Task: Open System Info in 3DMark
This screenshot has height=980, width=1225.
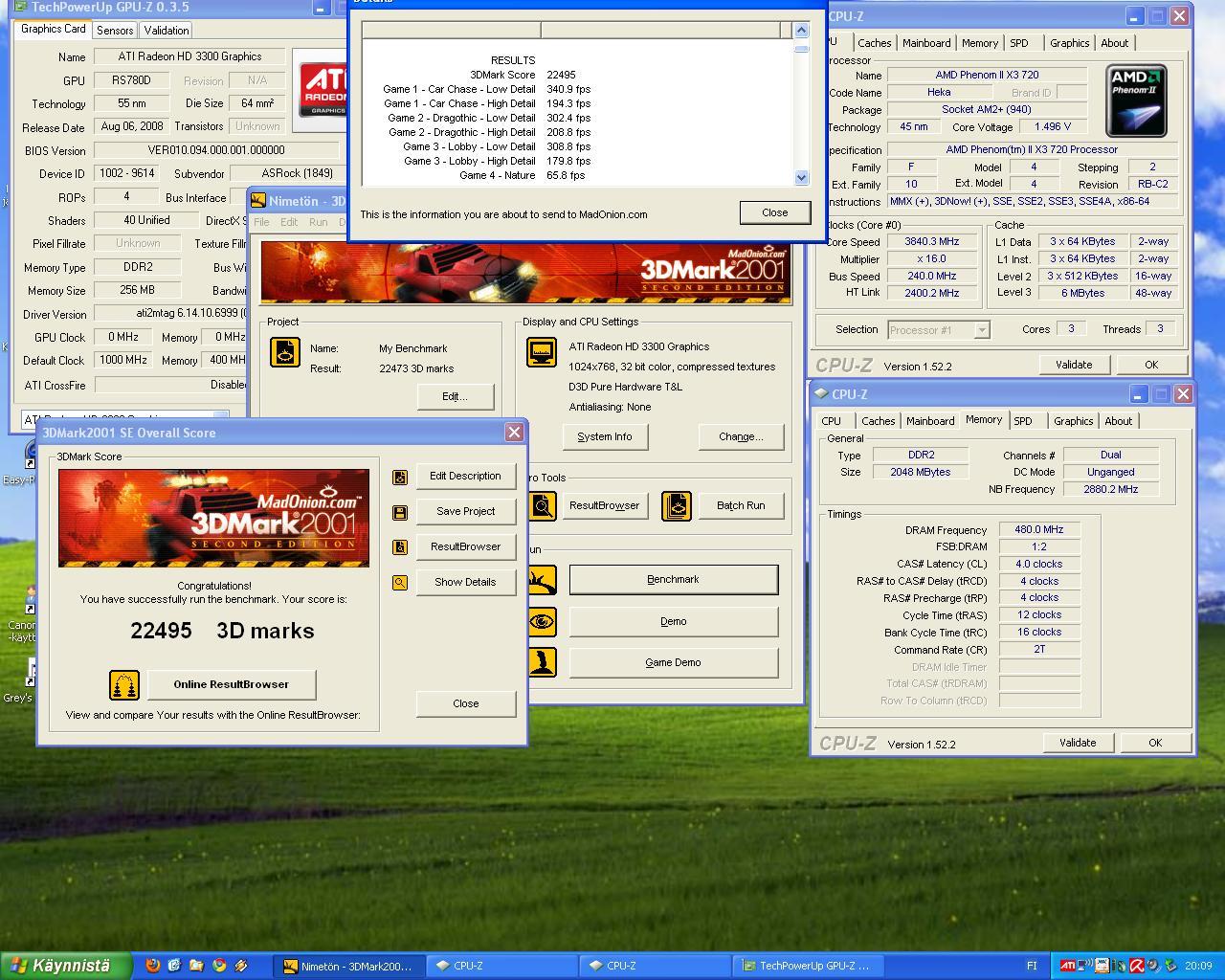Action: coord(605,436)
